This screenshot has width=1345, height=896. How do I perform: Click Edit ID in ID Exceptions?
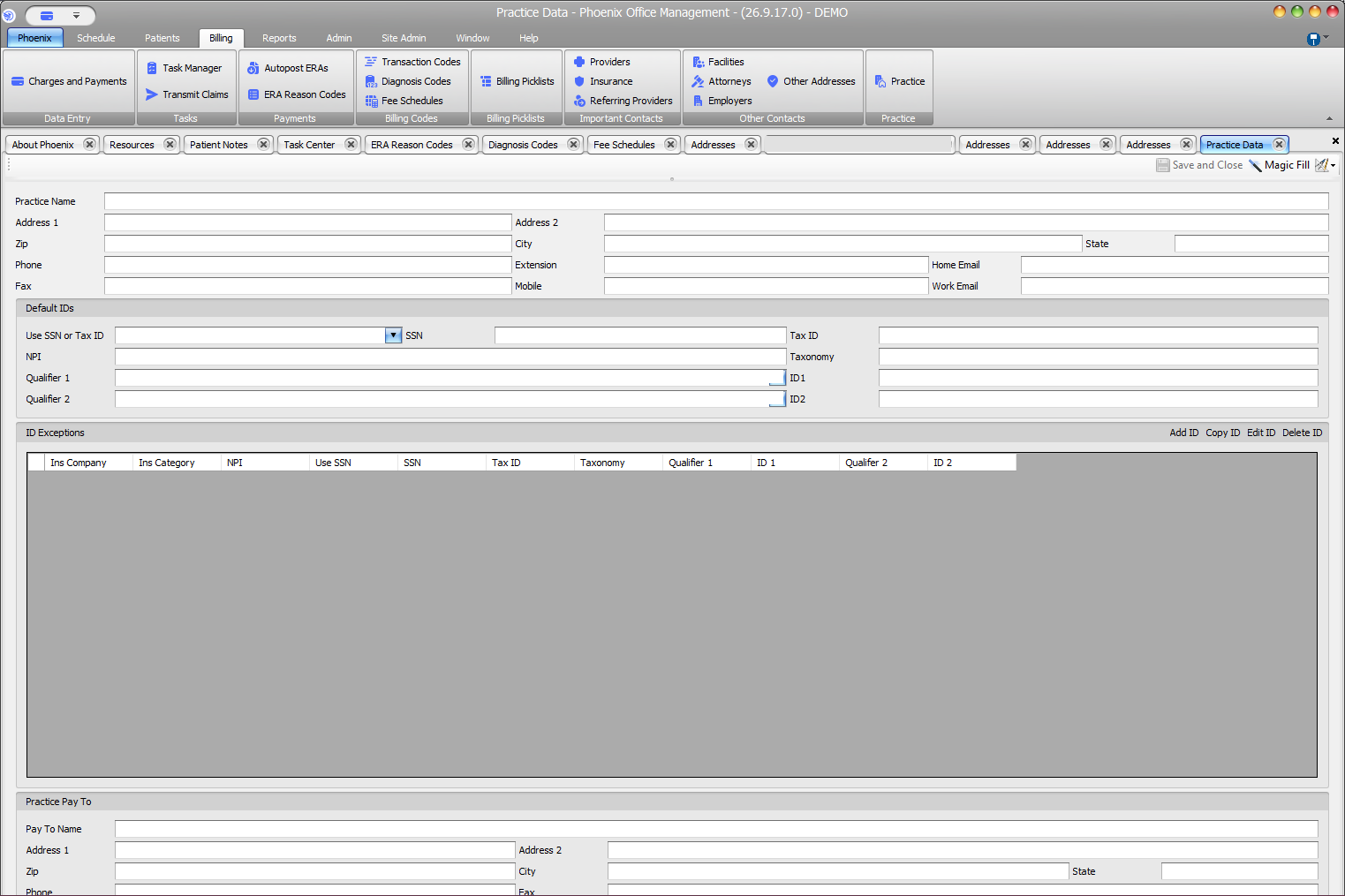(x=1260, y=433)
